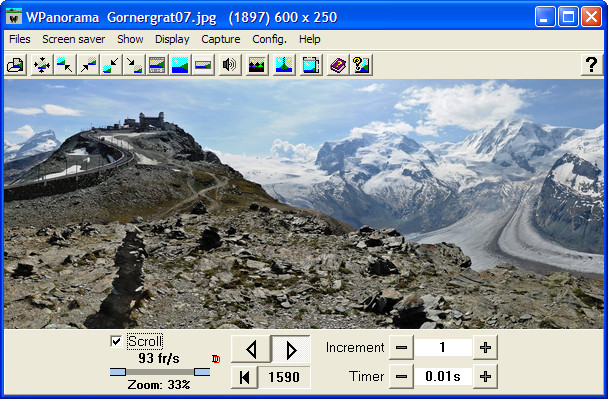Toggle sound with the speaker icon
This screenshot has width=608, height=399.
[230, 65]
